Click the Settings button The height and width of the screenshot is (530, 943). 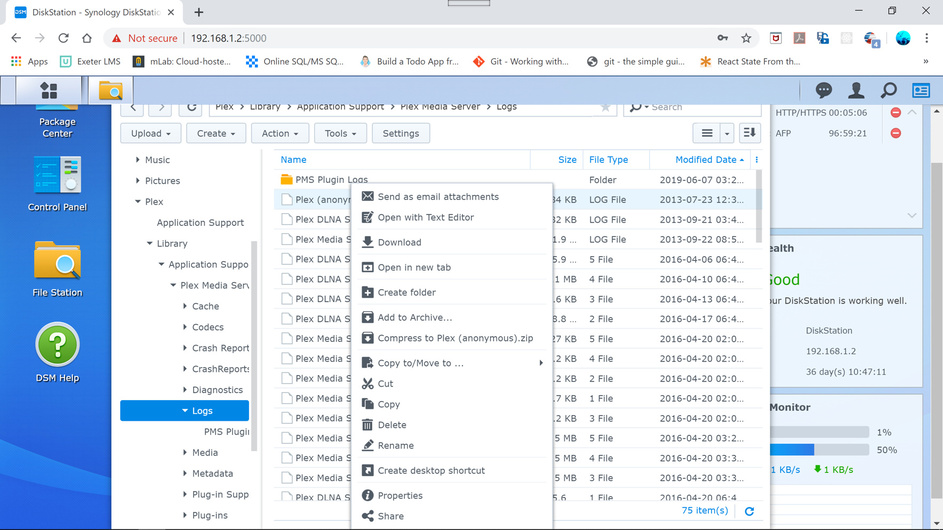click(401, 134)
